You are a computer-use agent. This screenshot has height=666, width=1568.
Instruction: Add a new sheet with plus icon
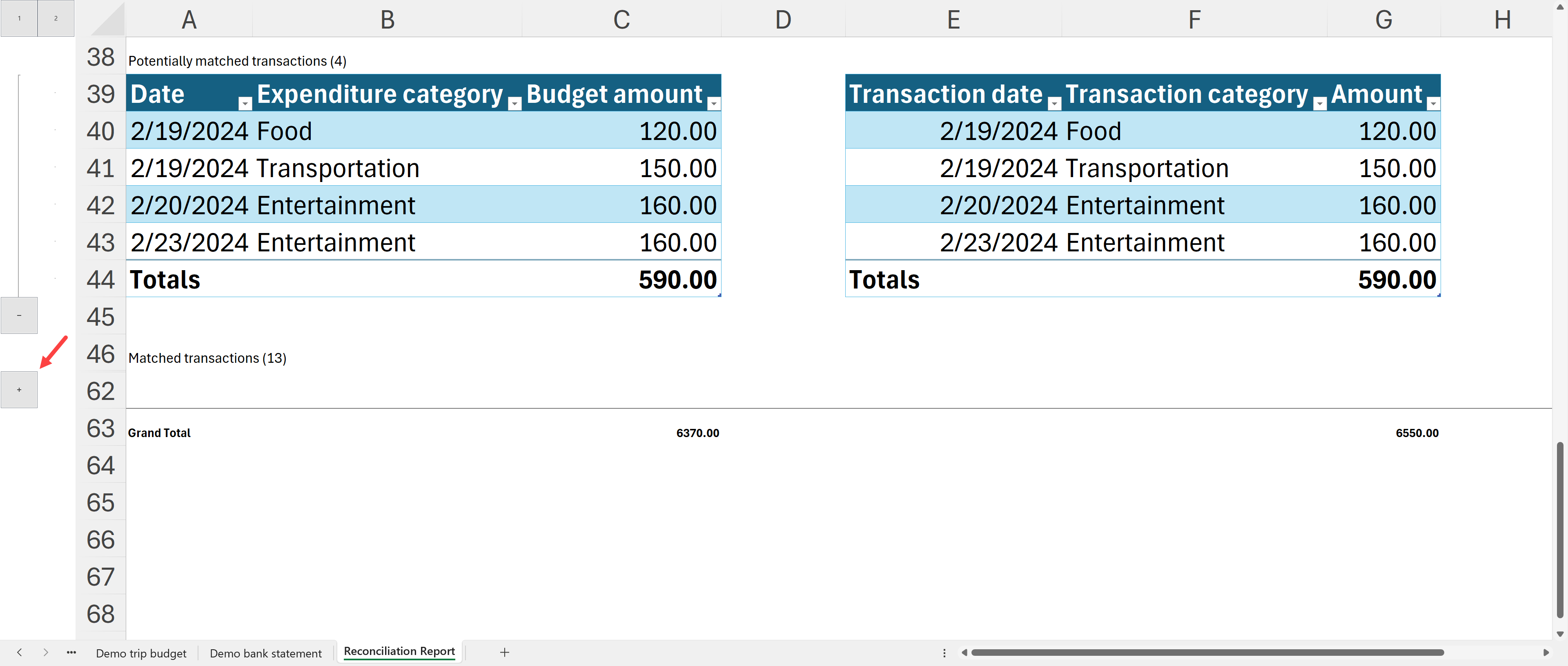[504, 653]
